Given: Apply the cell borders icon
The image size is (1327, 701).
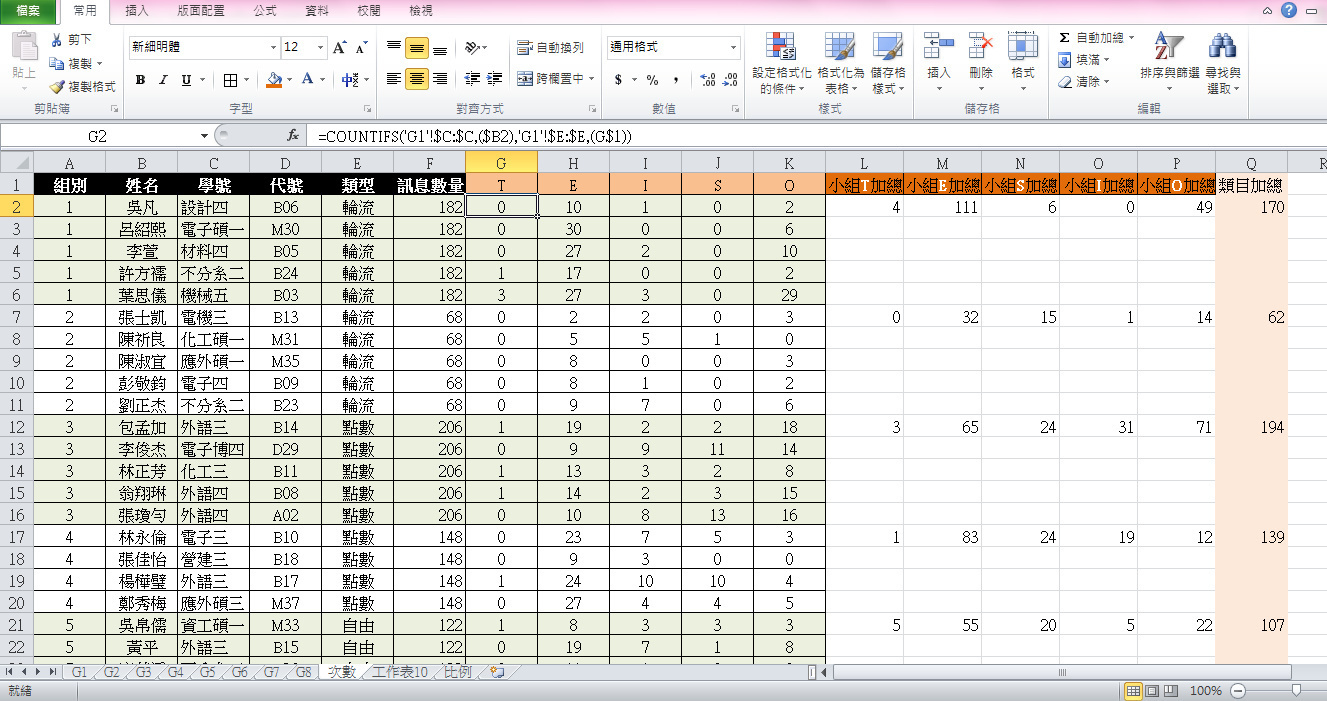Looking at the screenshot, I should coord(231,80).
